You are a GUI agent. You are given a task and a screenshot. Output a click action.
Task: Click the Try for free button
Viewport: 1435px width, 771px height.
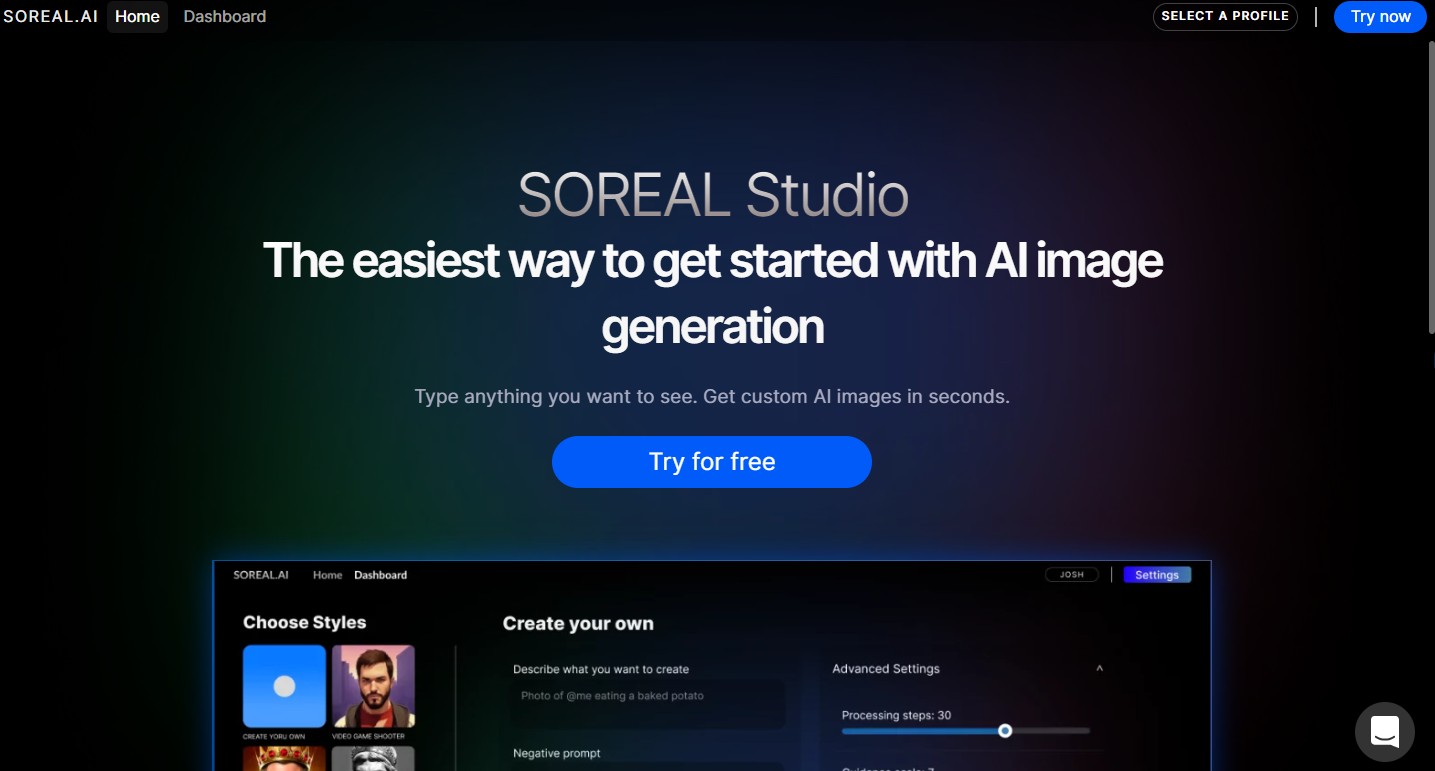pyautogui.click(x=712, y=462)
